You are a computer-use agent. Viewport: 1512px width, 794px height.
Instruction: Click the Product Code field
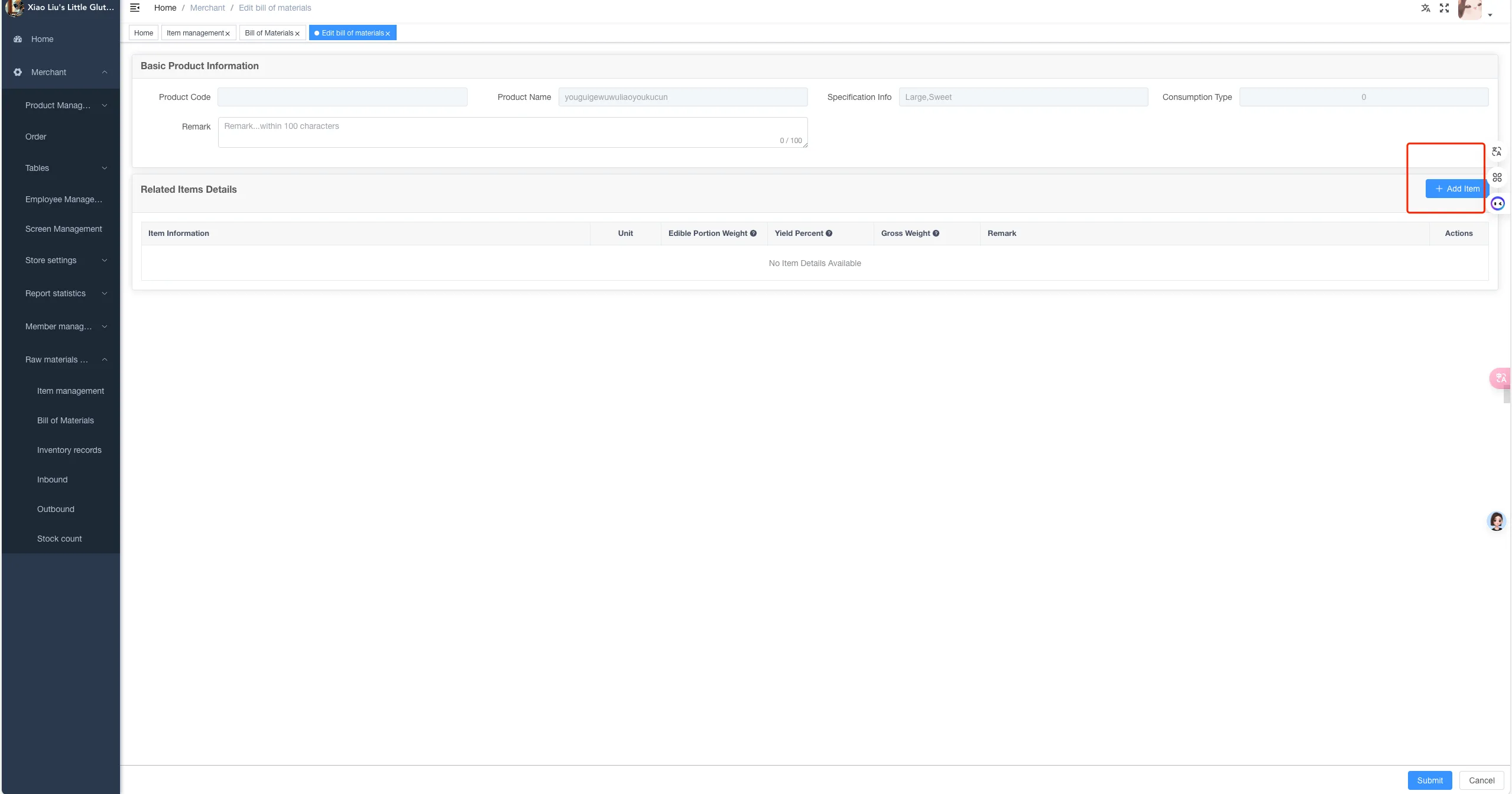click(342, 97)
